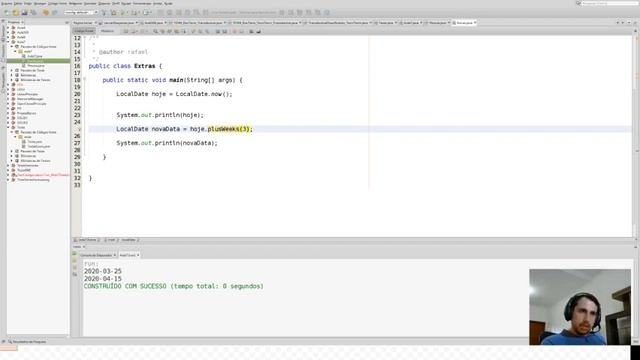Click the Find Next Occurrence editor icon

click(169, 31)
